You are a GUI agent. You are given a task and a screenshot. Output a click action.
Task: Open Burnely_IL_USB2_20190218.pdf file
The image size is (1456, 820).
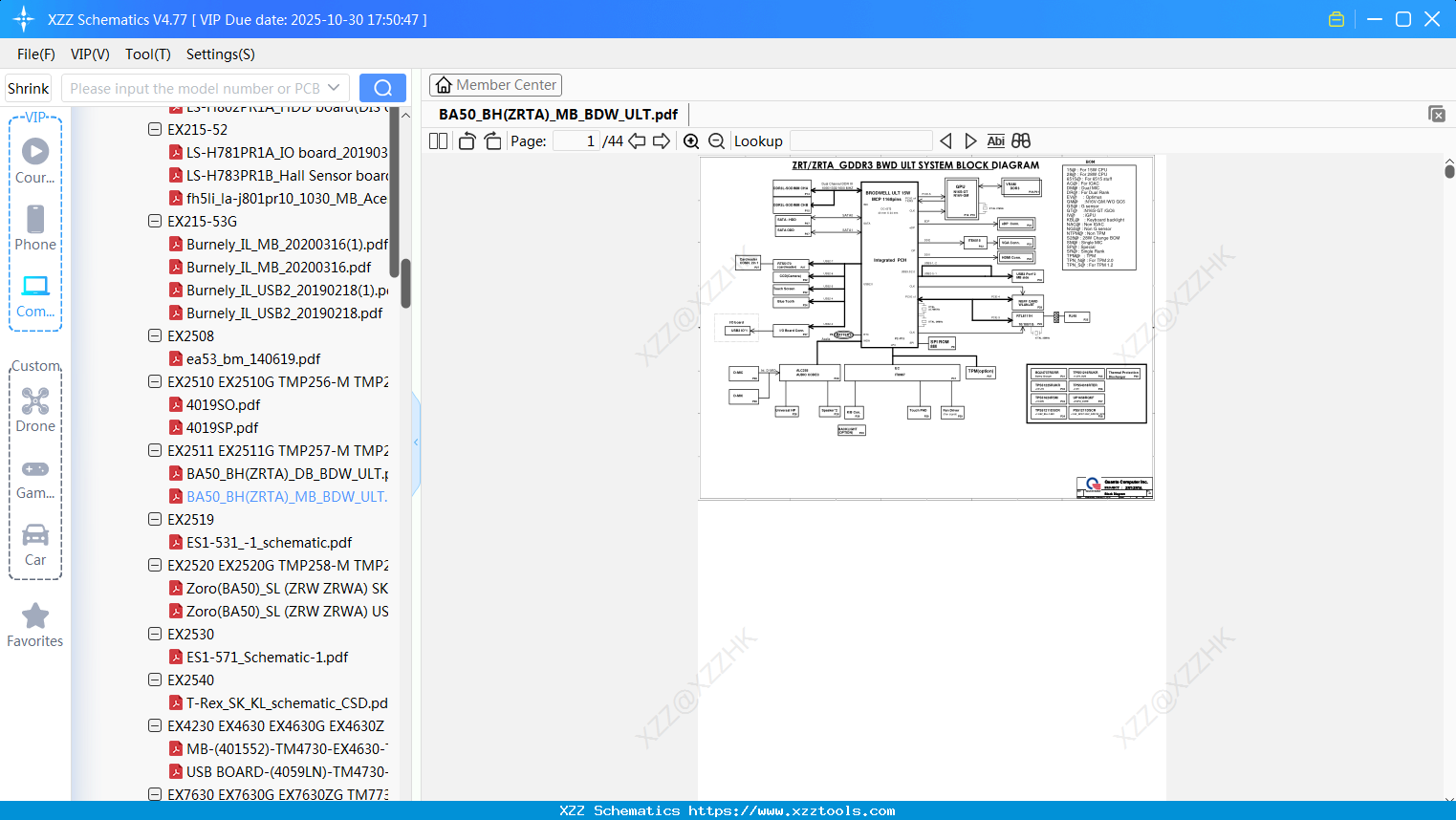pyautogui.click(x=276, y=313)
